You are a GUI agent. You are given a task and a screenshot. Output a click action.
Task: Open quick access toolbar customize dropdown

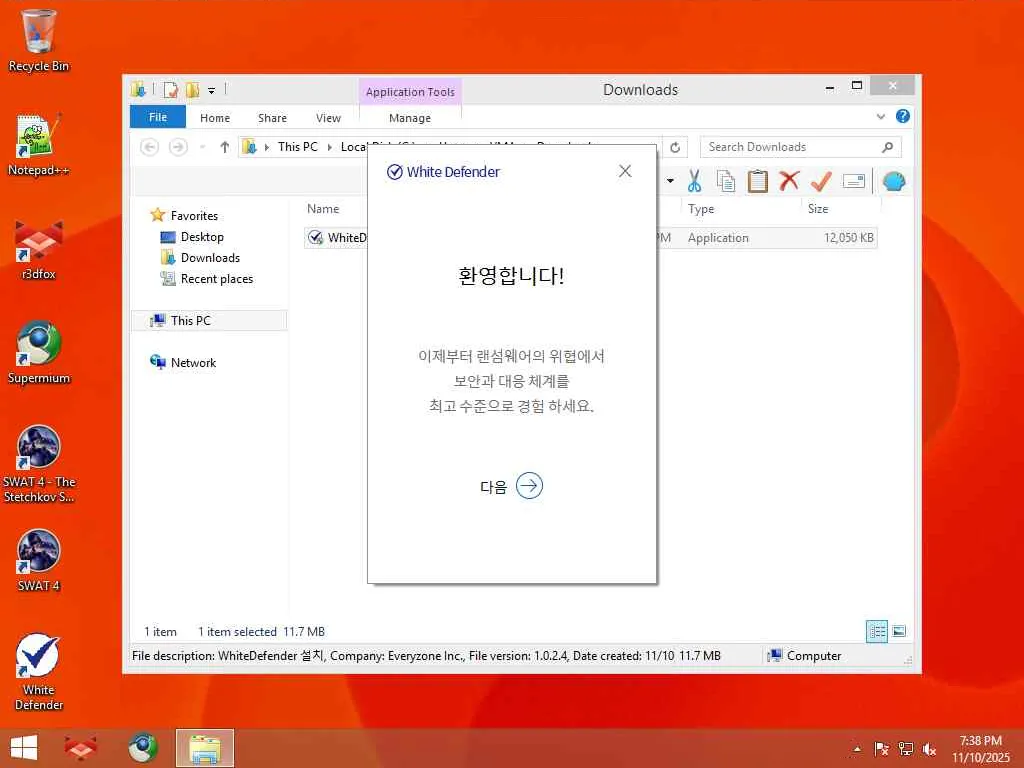pyautogui.click(x=212, y=90)
